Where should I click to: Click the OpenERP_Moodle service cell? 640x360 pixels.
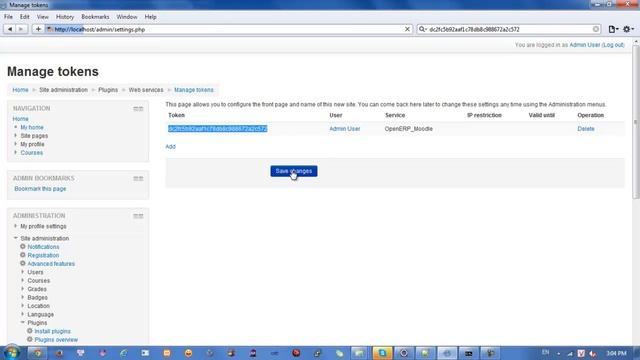pyautogui.click(x=409, y=129)
